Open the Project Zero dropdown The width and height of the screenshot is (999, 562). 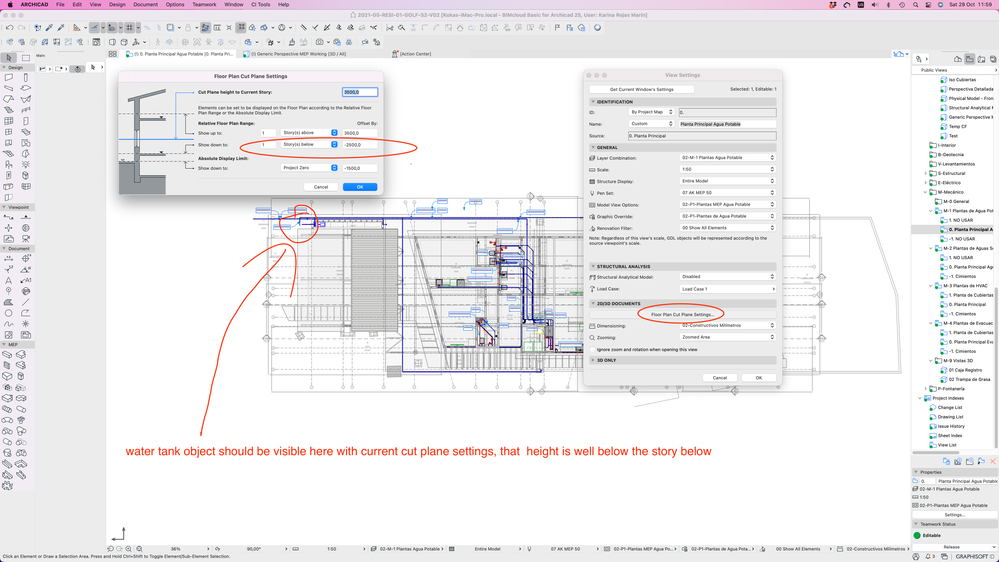coord(309,168)
